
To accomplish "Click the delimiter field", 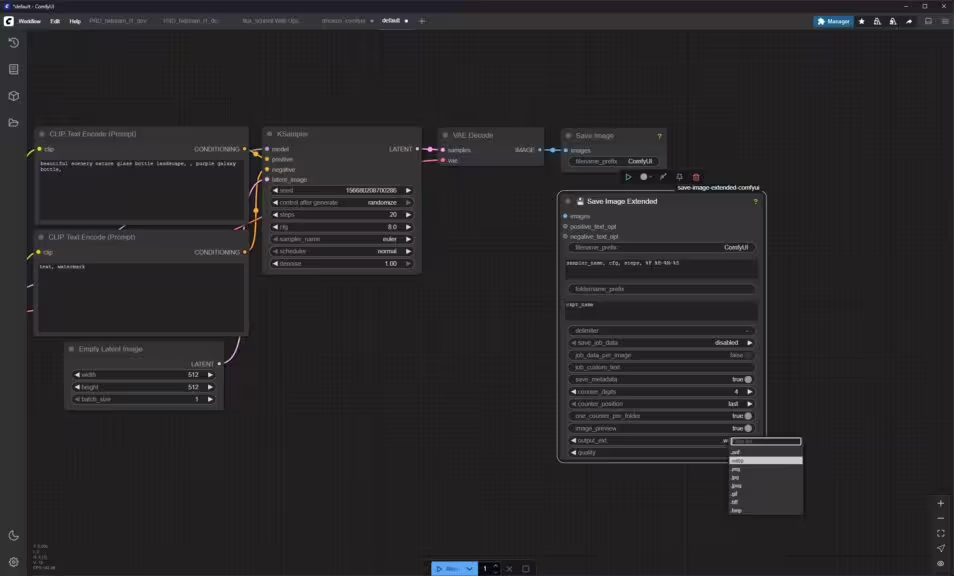I will (x=662, y=330).
